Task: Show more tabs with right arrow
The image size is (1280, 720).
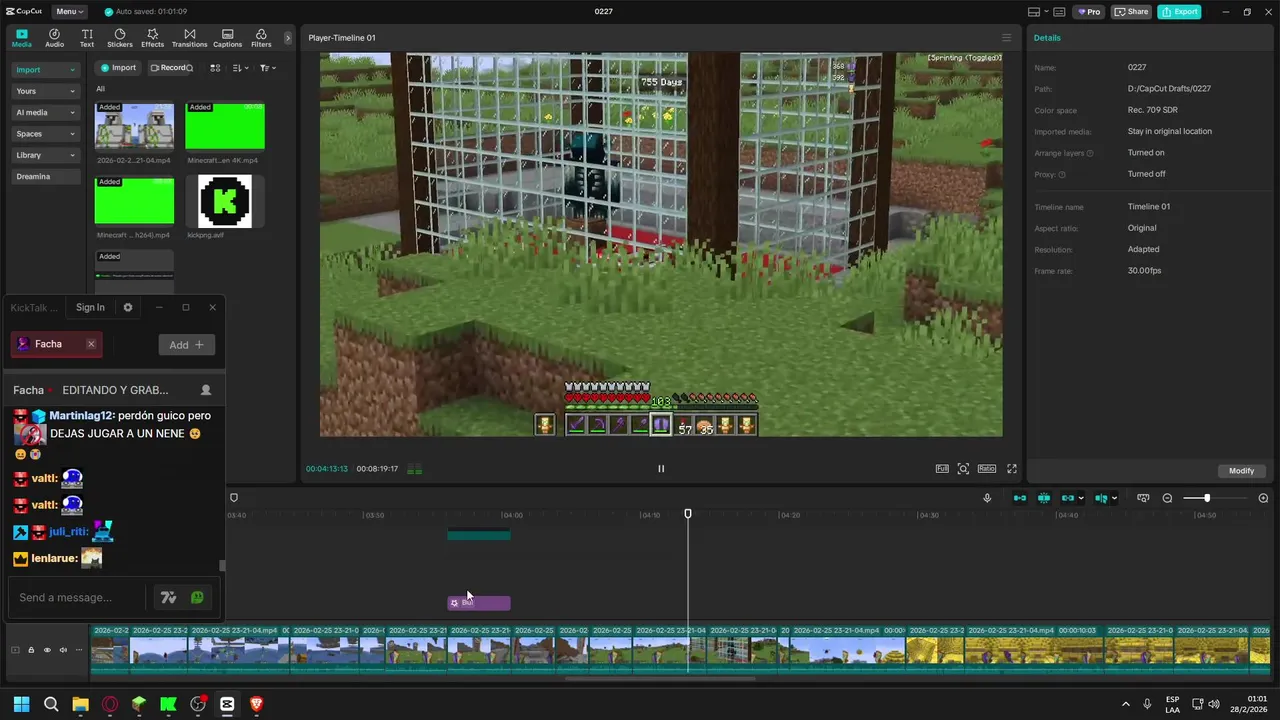Action: pyautogui.click(x=288, y=38)
